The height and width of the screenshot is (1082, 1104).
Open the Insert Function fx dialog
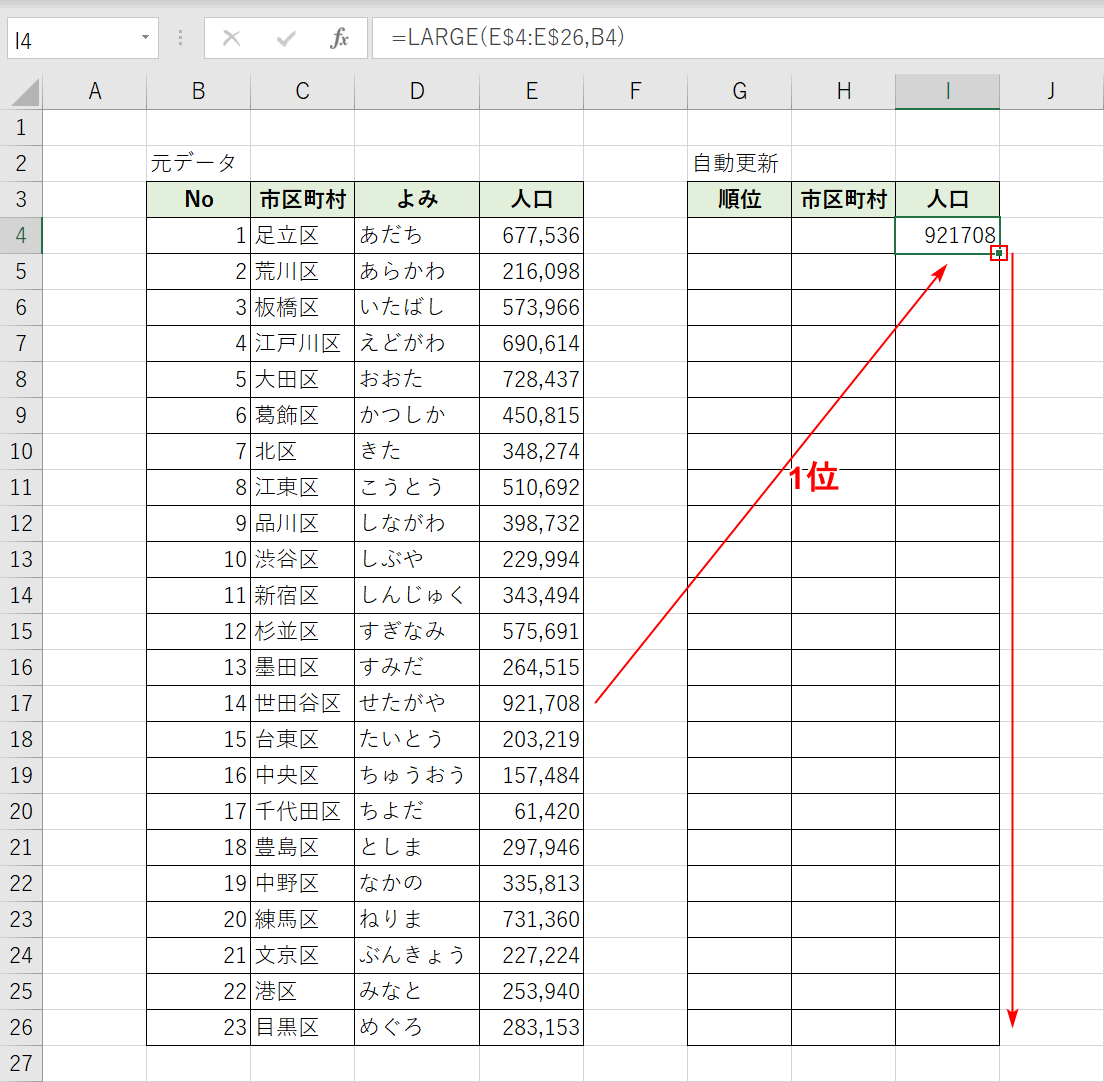click(339, 38)
